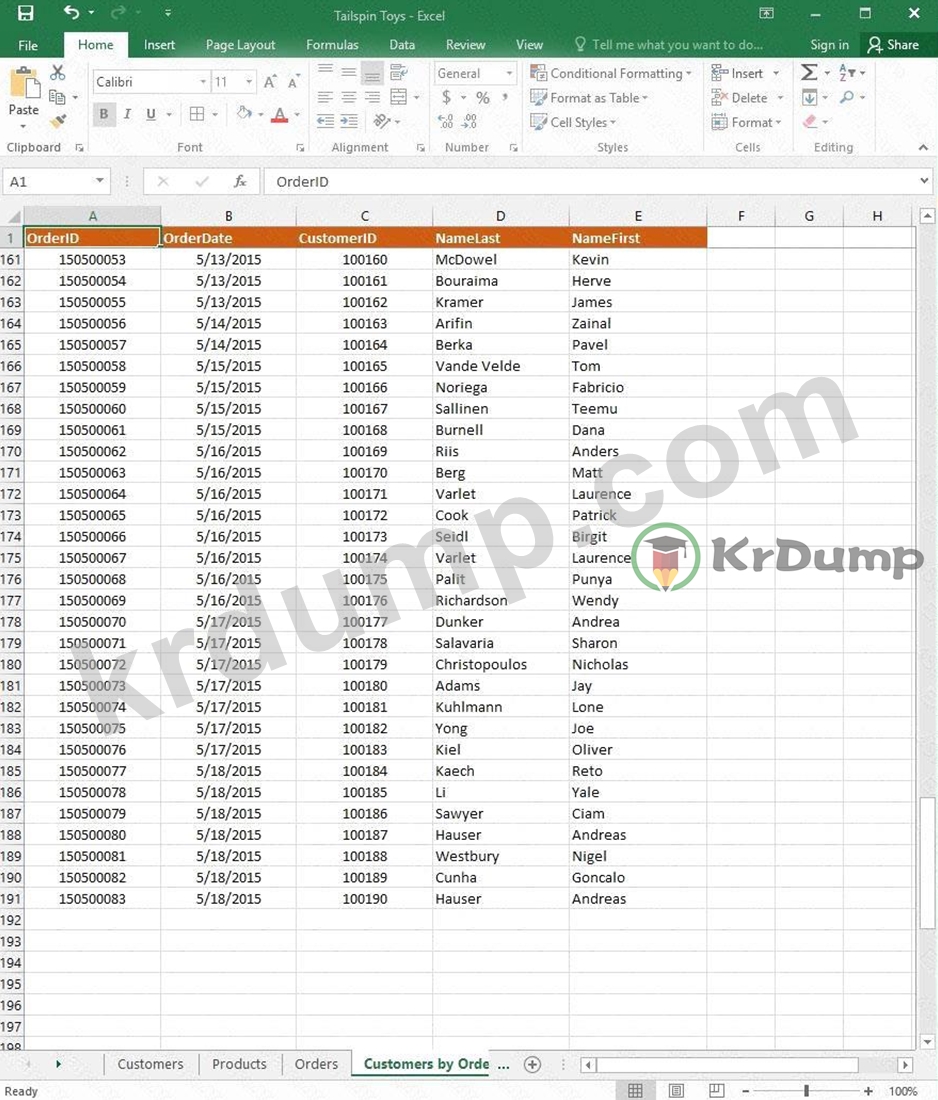Increase font size with large A
Image resolution: width=938 pixels, height=1100 pixels.
tap(270, 82)
